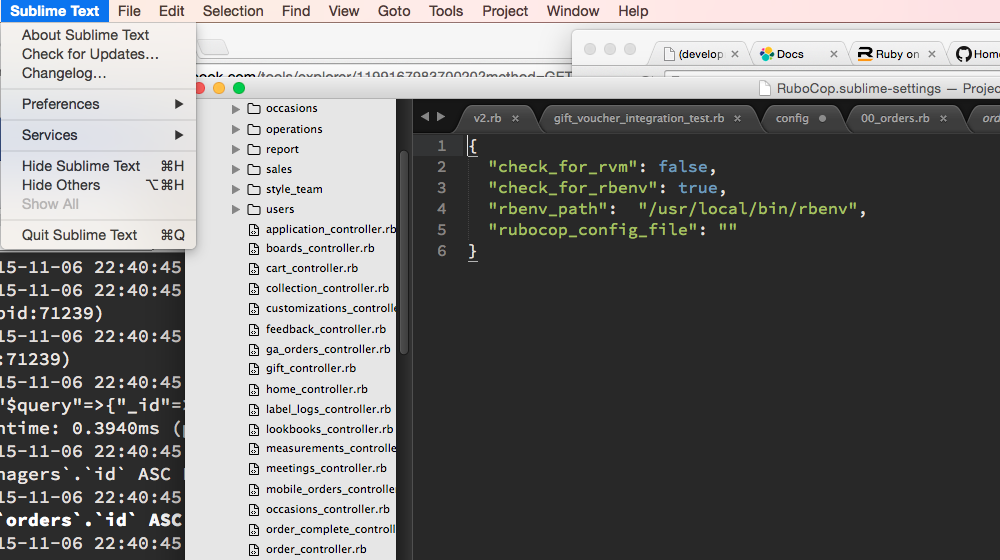Expand the occasions folder arrow
Image resolution: width=1000 pixels, height=560 pixels.
[x=235, y=109]
